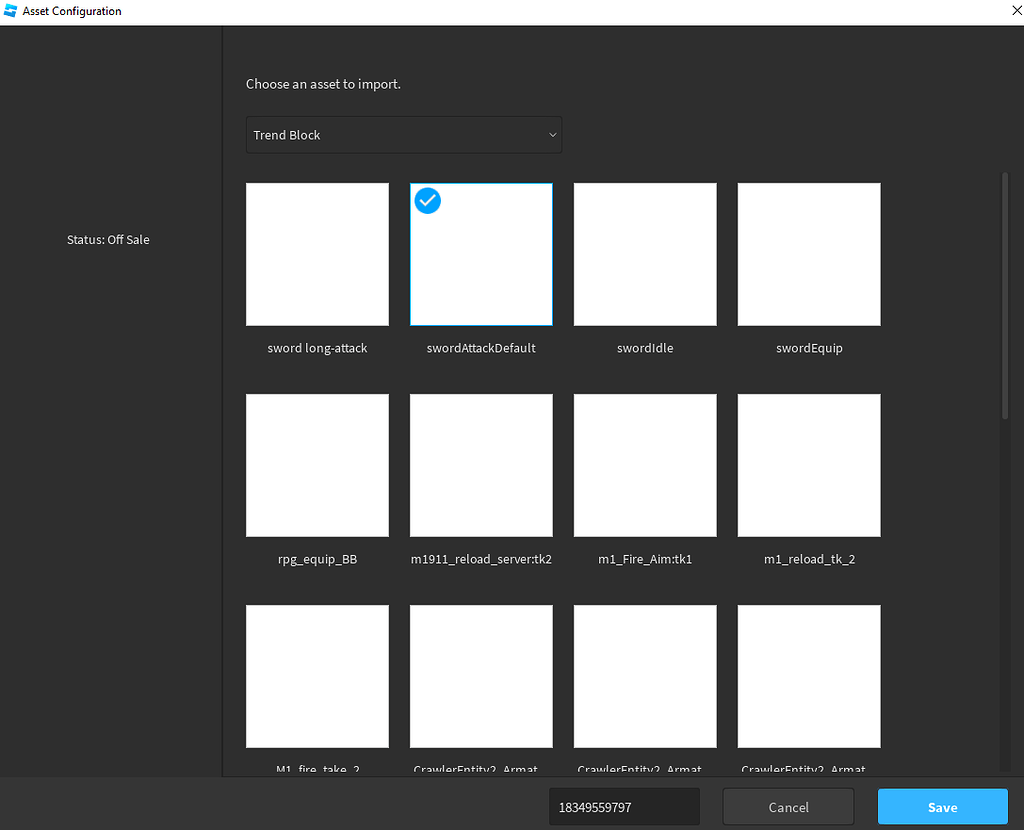Expand the asset type selector
The width and height of the screenshot is (1024, 830).
(403, 134)
